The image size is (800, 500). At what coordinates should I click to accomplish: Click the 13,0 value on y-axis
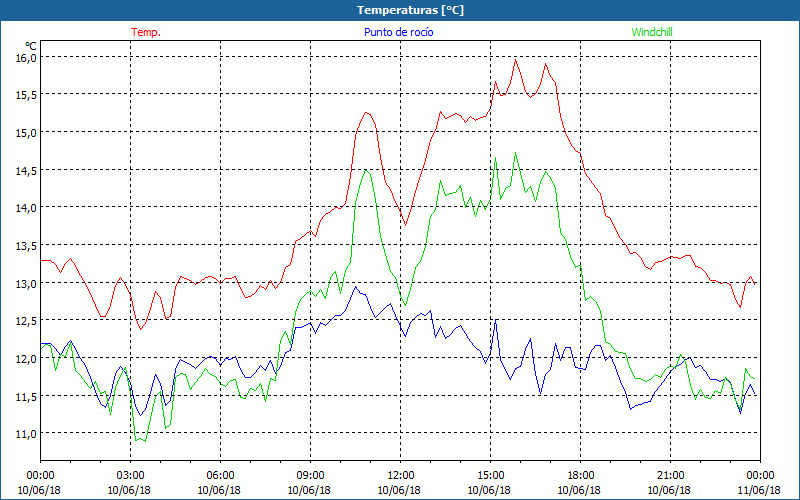(x=26, y=283)
